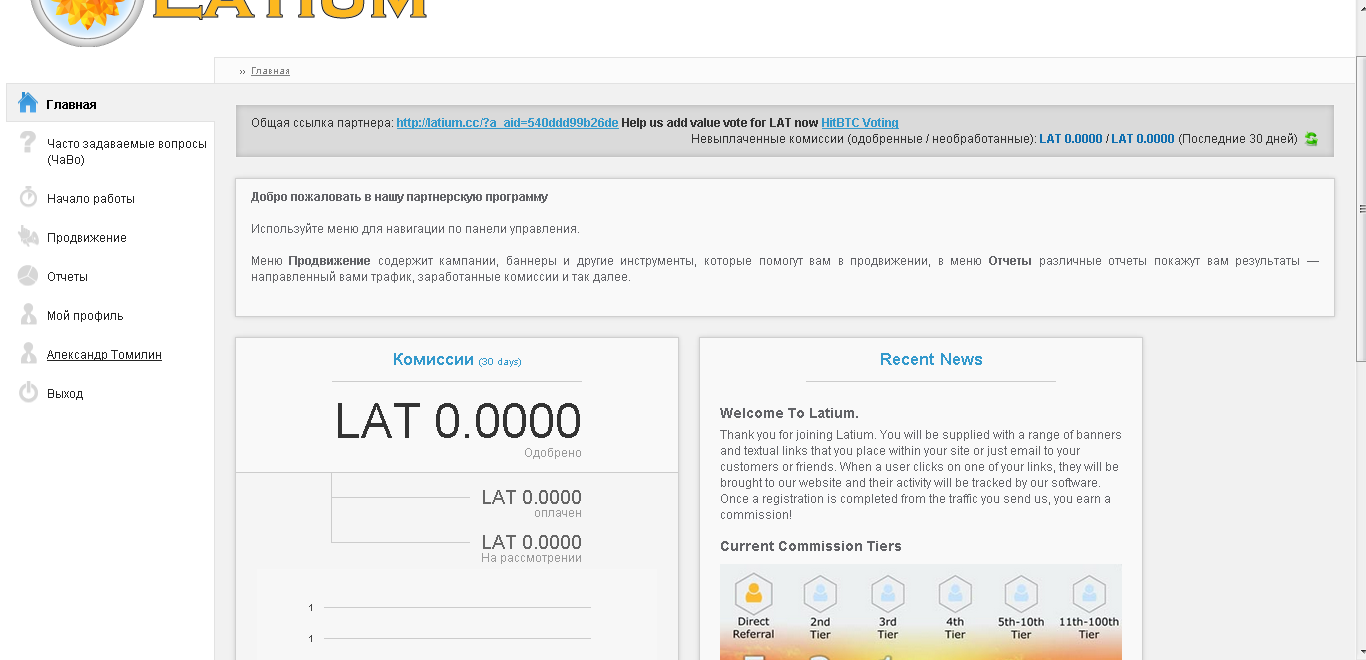The image size is (1366, 660).
Task: Click the 4th Tier hexagon icon
Action: (955, 594)
